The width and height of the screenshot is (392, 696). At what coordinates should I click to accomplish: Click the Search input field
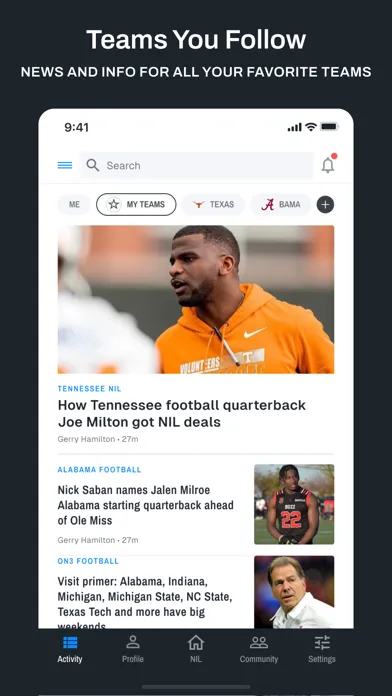(x=197, y=165)
